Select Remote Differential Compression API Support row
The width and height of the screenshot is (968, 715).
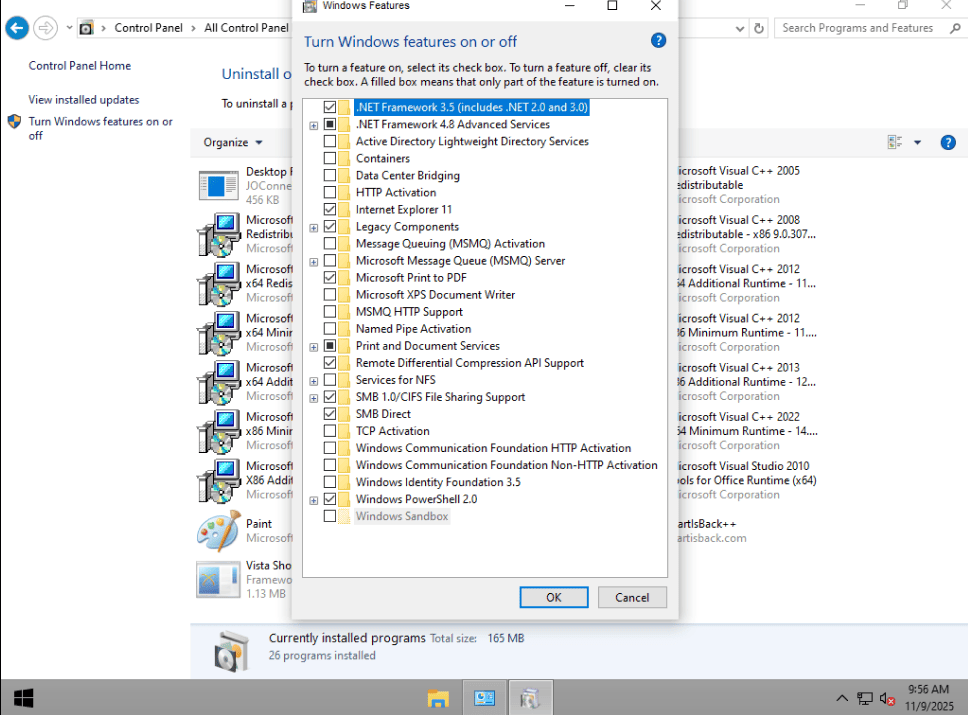point(470,363)
